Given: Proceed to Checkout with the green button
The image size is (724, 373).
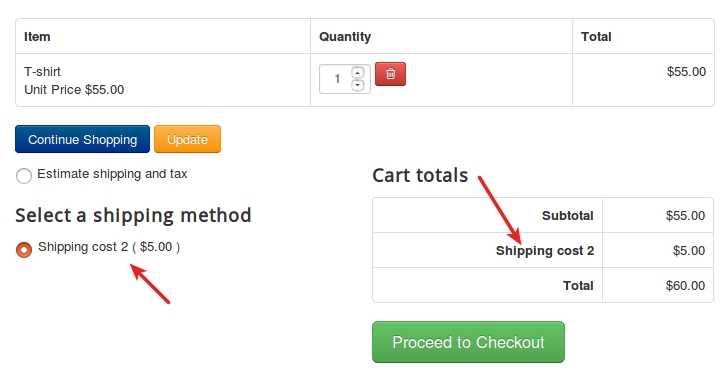Looking at the screenshot, I should [468, 342].
